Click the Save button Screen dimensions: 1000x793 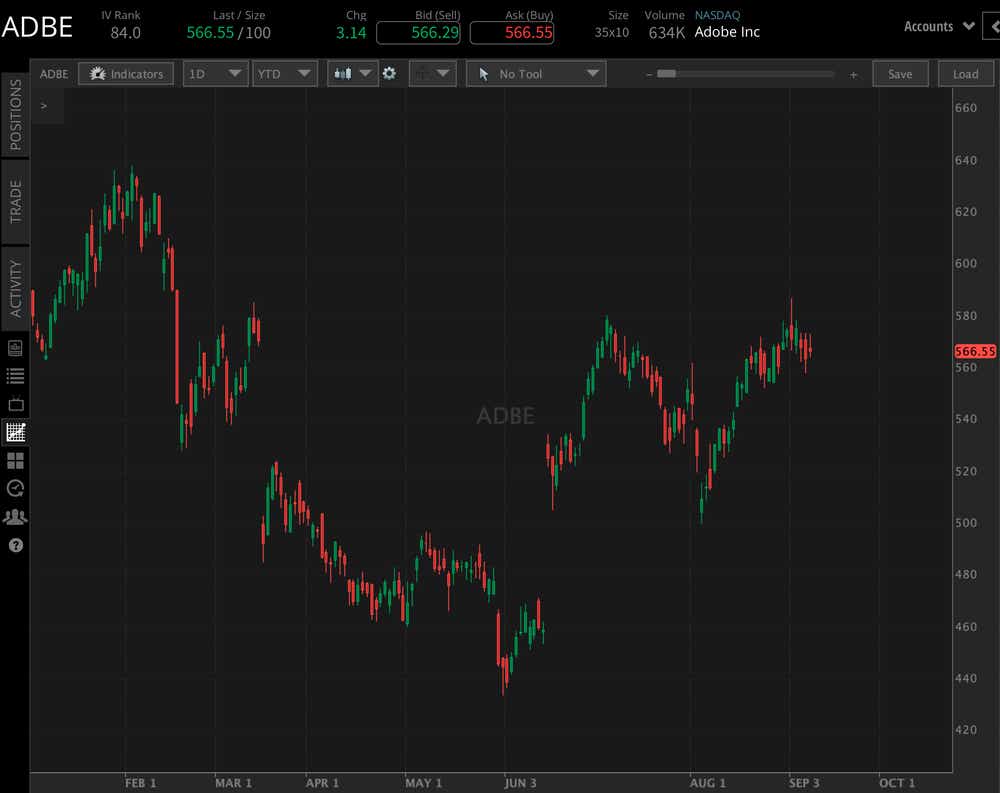(900, 73)
